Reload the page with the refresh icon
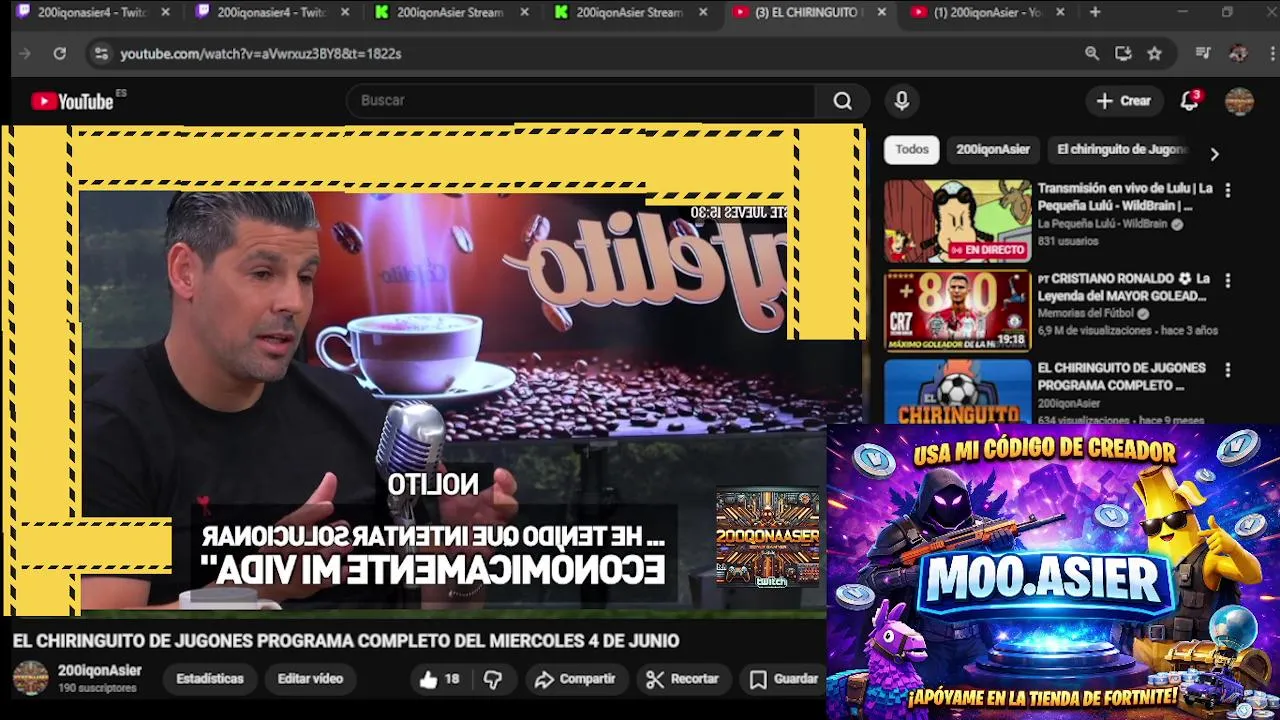Viewport: 1280px width, 720px height. coord(60,54)
